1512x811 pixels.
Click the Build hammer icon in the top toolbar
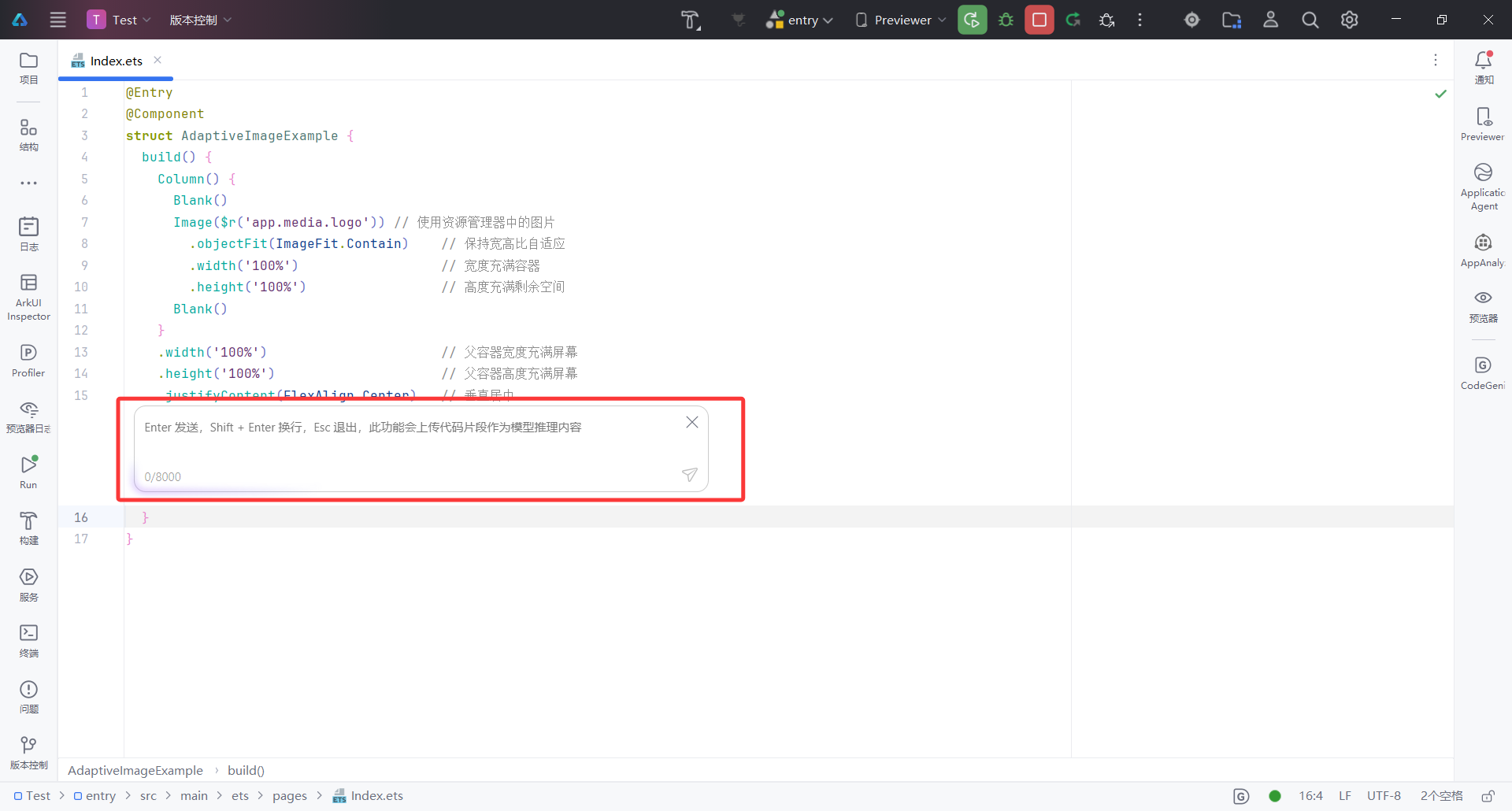click(x=691, y=20)
